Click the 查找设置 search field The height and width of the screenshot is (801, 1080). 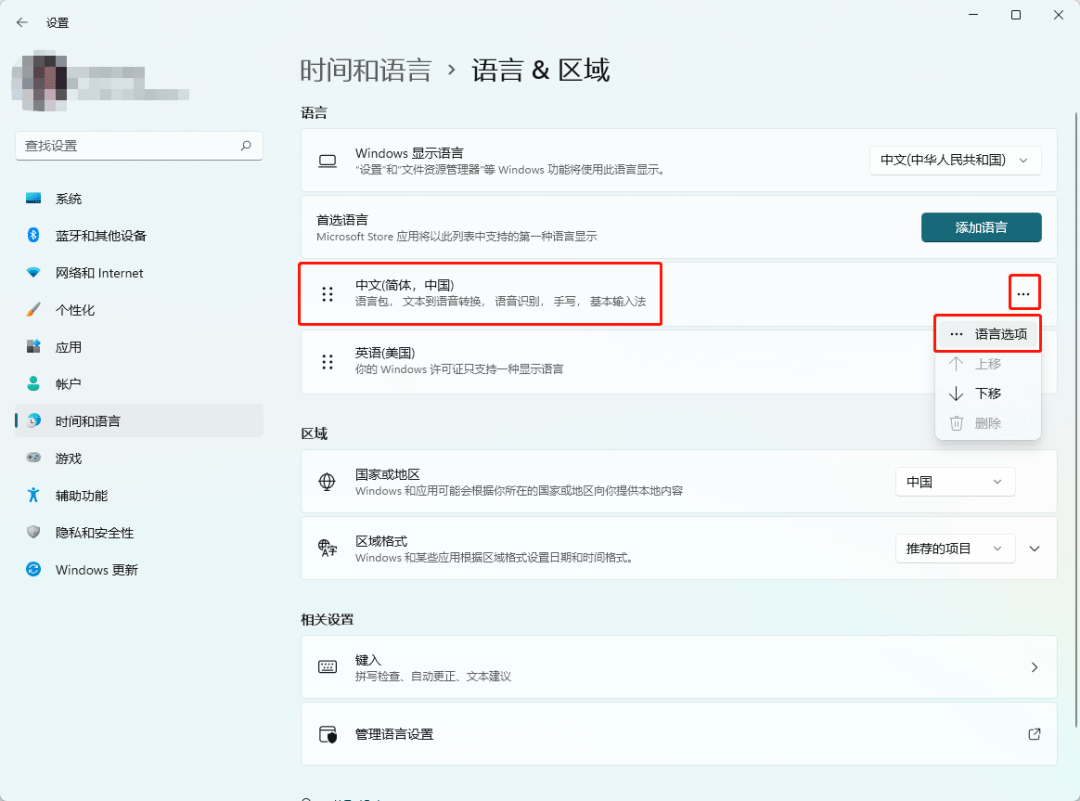(138, 145)
